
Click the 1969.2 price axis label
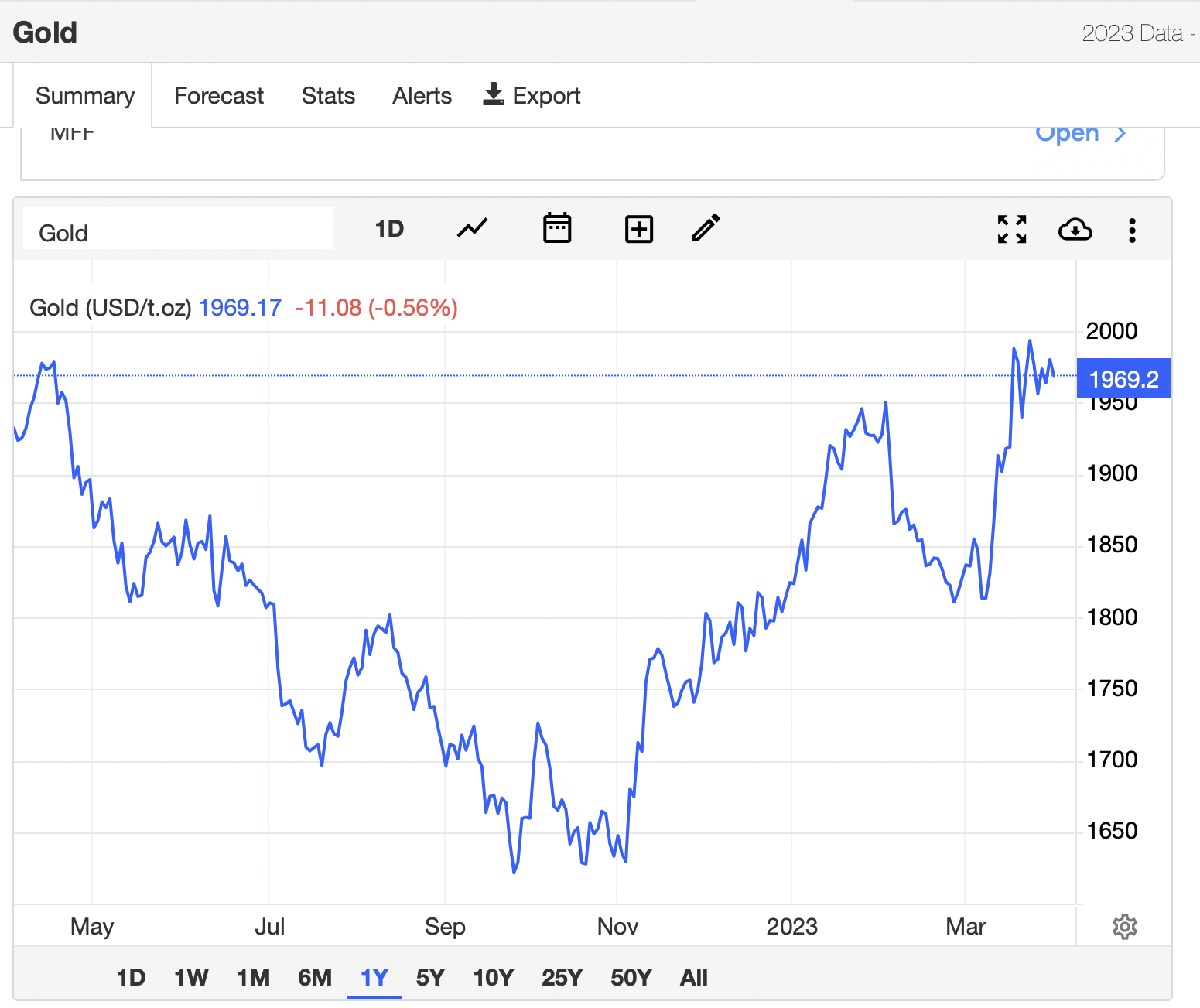tap(1123, 379)
